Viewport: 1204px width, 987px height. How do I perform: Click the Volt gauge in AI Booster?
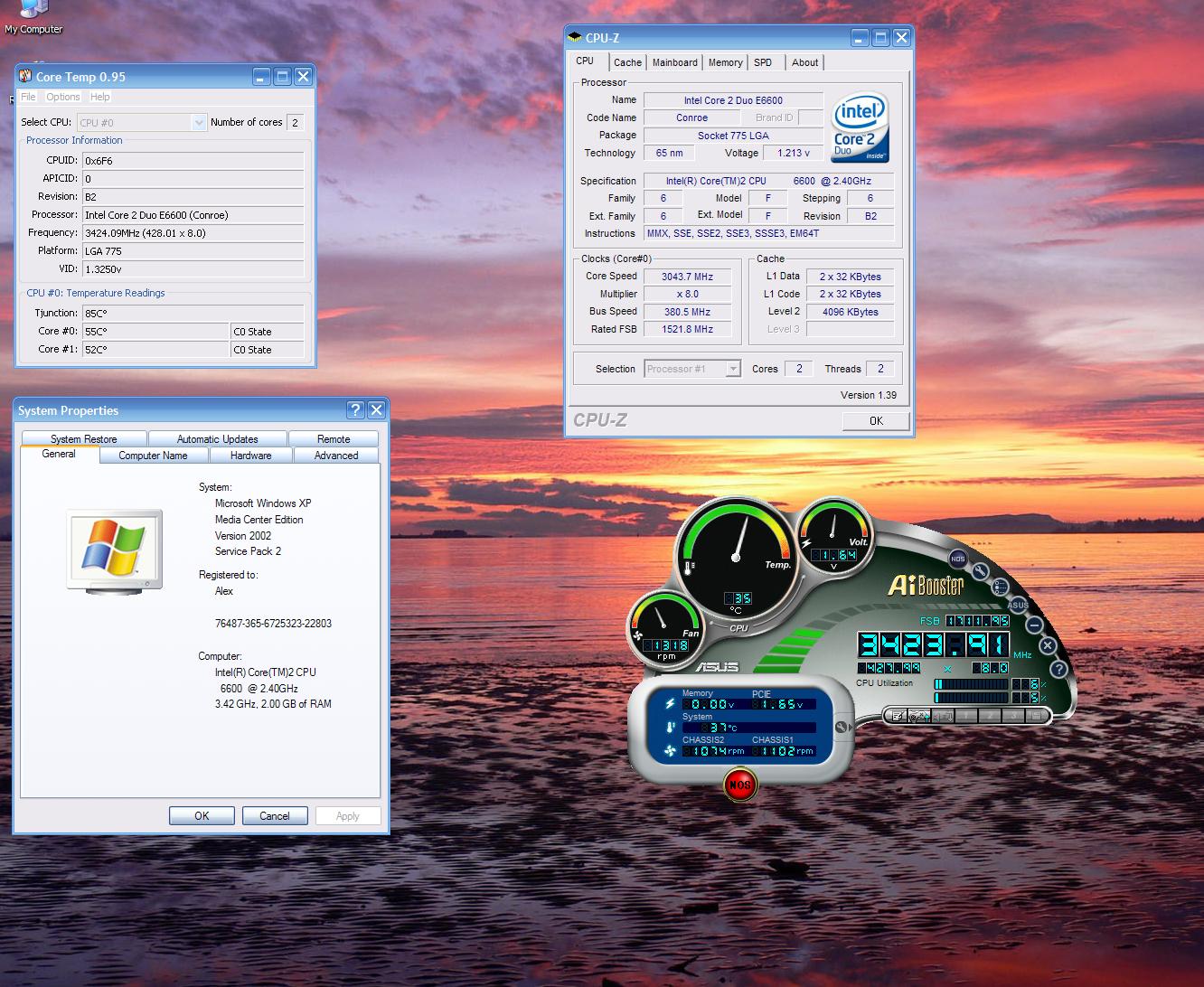832,536
